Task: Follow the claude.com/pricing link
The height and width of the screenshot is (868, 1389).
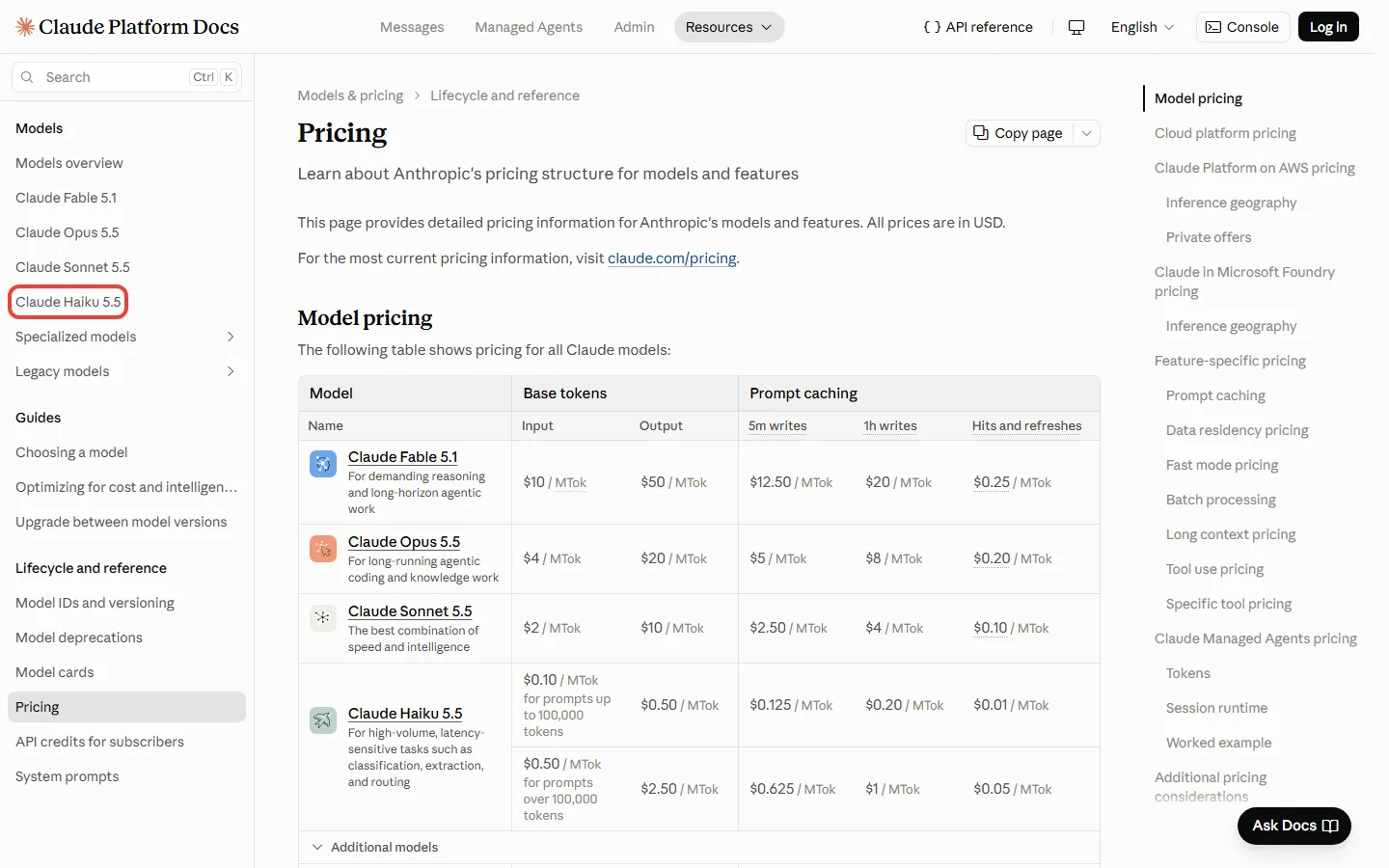Action: 672,258
